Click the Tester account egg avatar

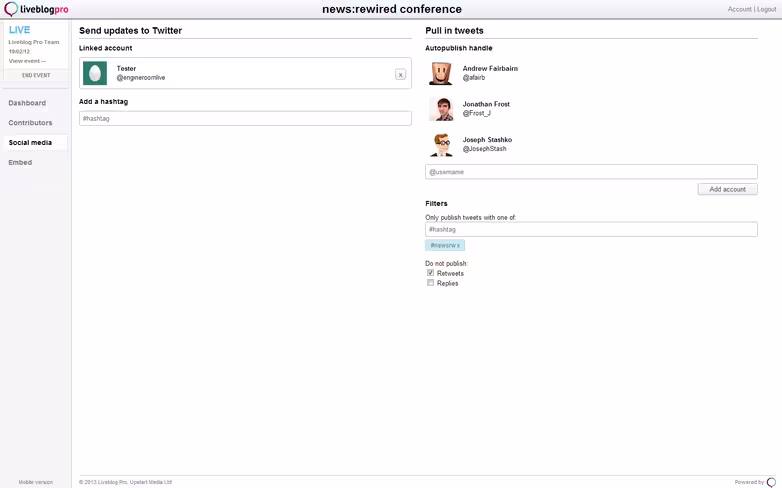(95, 73)
